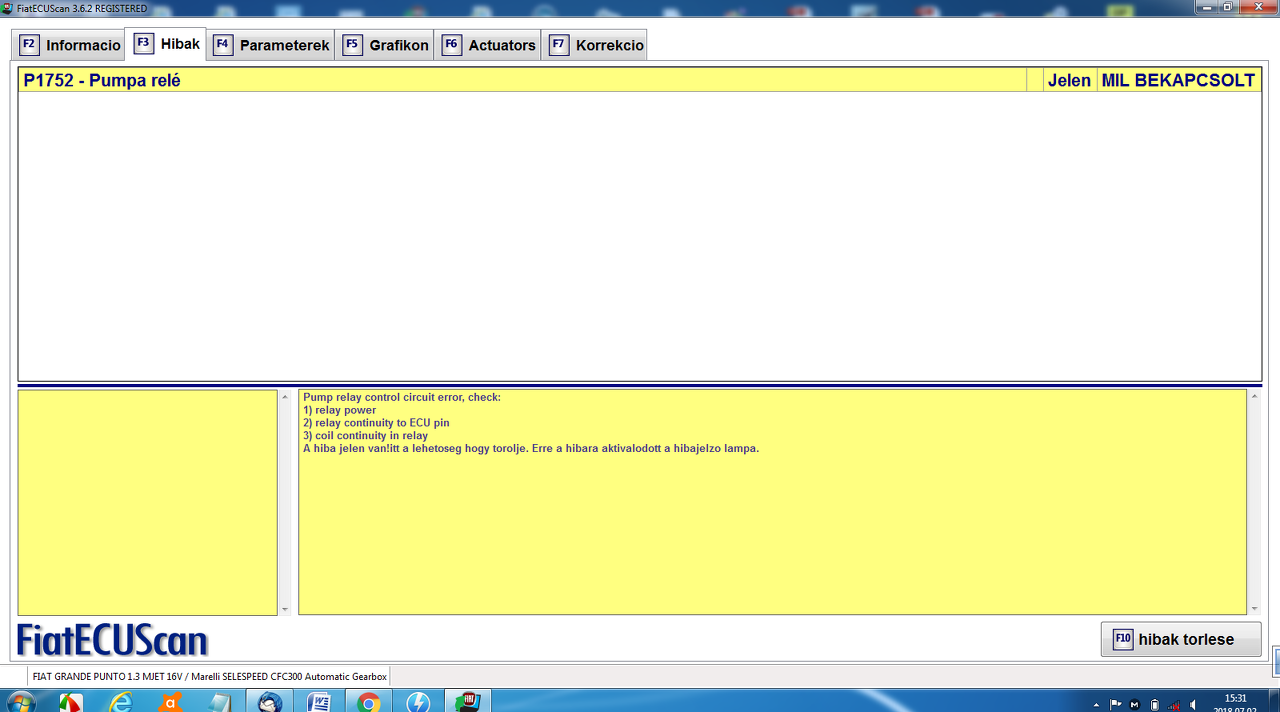Viewport: 1280px width, 712px height.
Task: Go to the Grafikon tab
Action: 385,45
